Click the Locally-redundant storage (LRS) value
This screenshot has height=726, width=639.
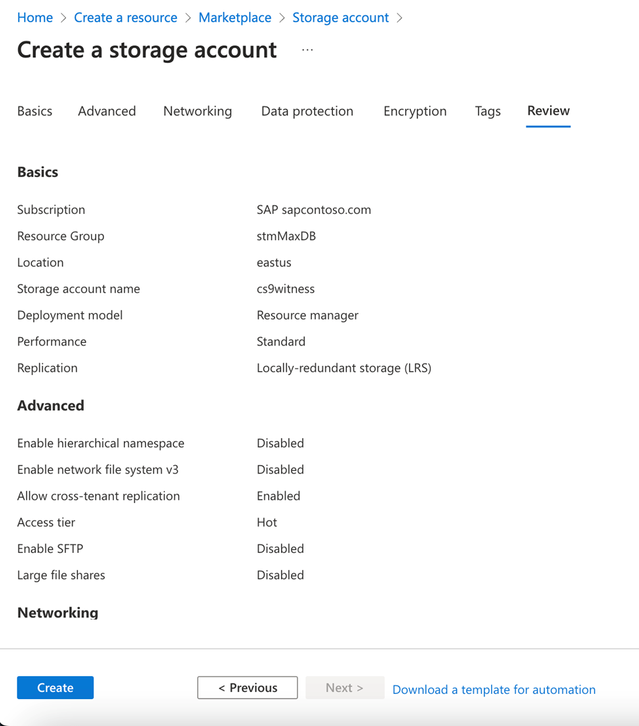click(344, 368)
